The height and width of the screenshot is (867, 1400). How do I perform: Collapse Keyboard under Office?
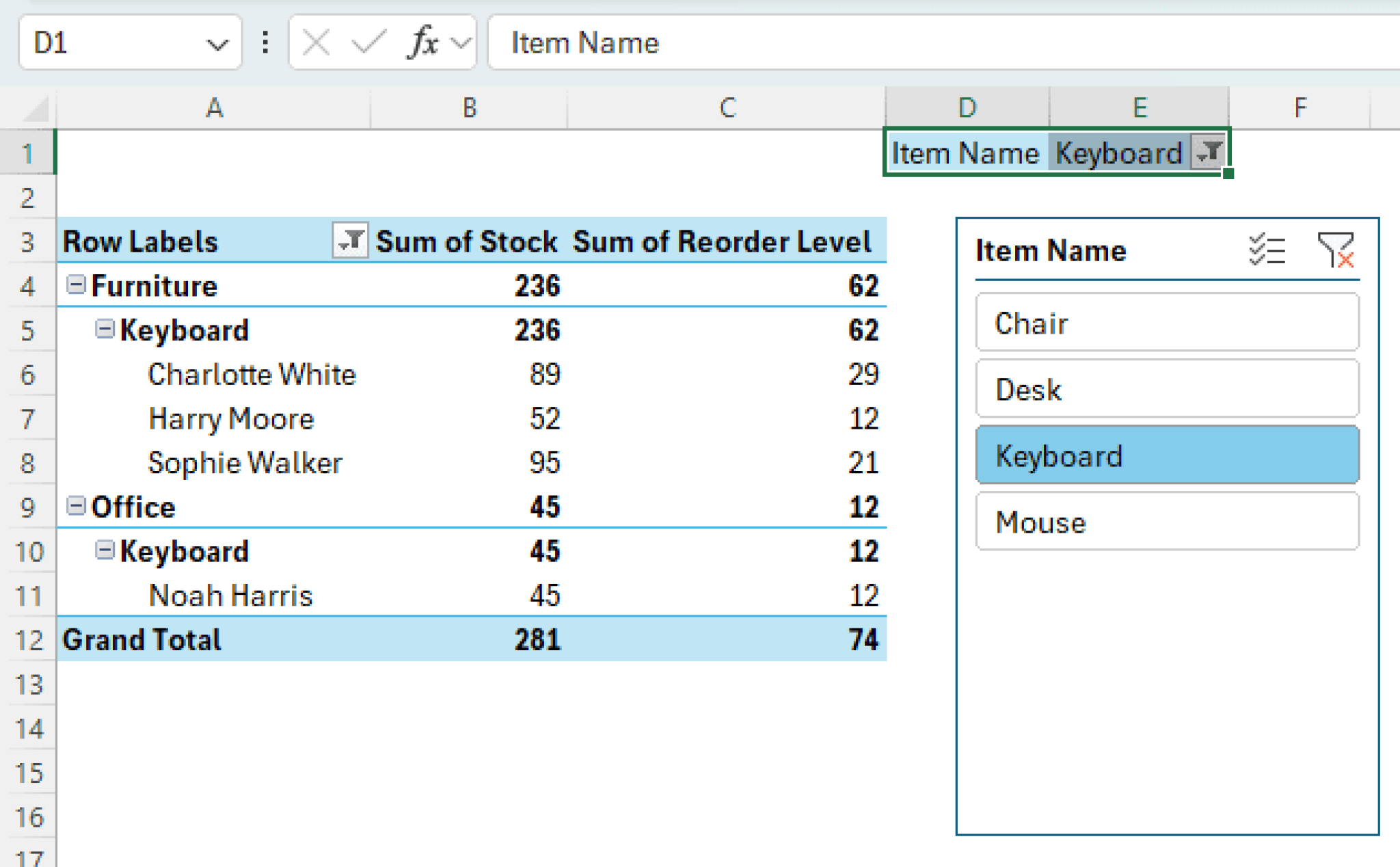click(104, 550)
